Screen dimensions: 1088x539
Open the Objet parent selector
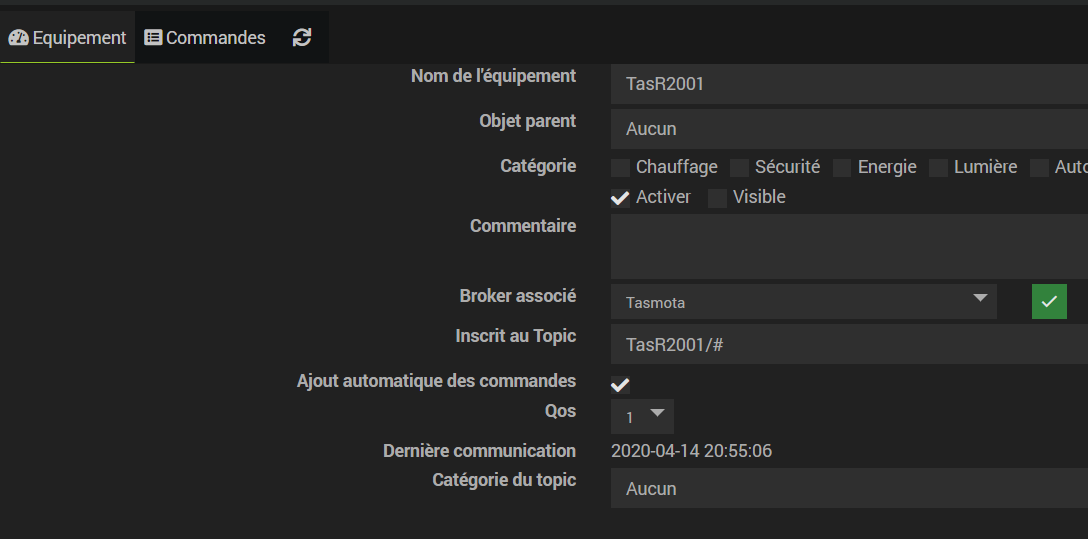coord(848,129)
